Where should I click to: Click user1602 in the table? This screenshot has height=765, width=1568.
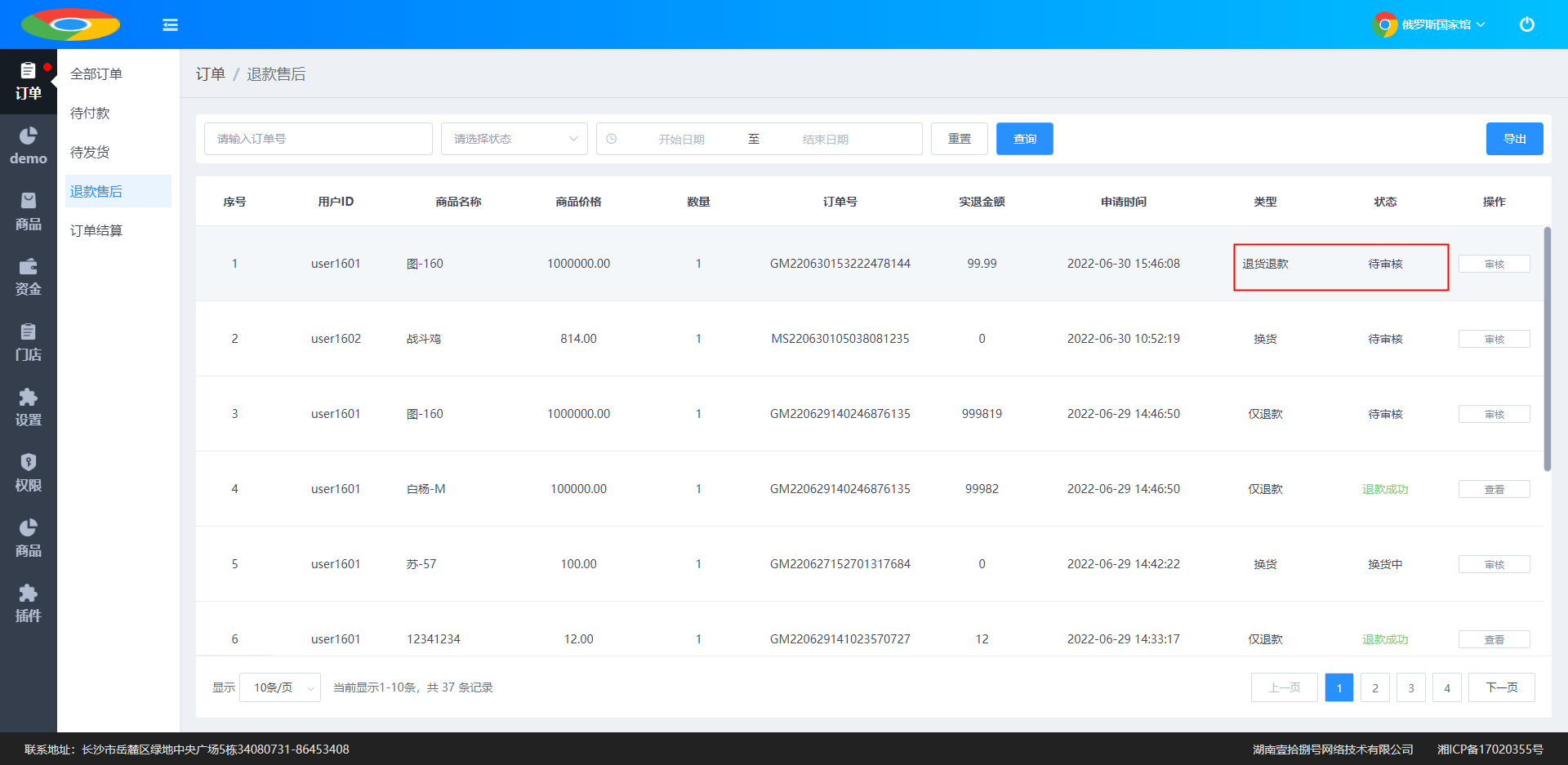point(336,339)
